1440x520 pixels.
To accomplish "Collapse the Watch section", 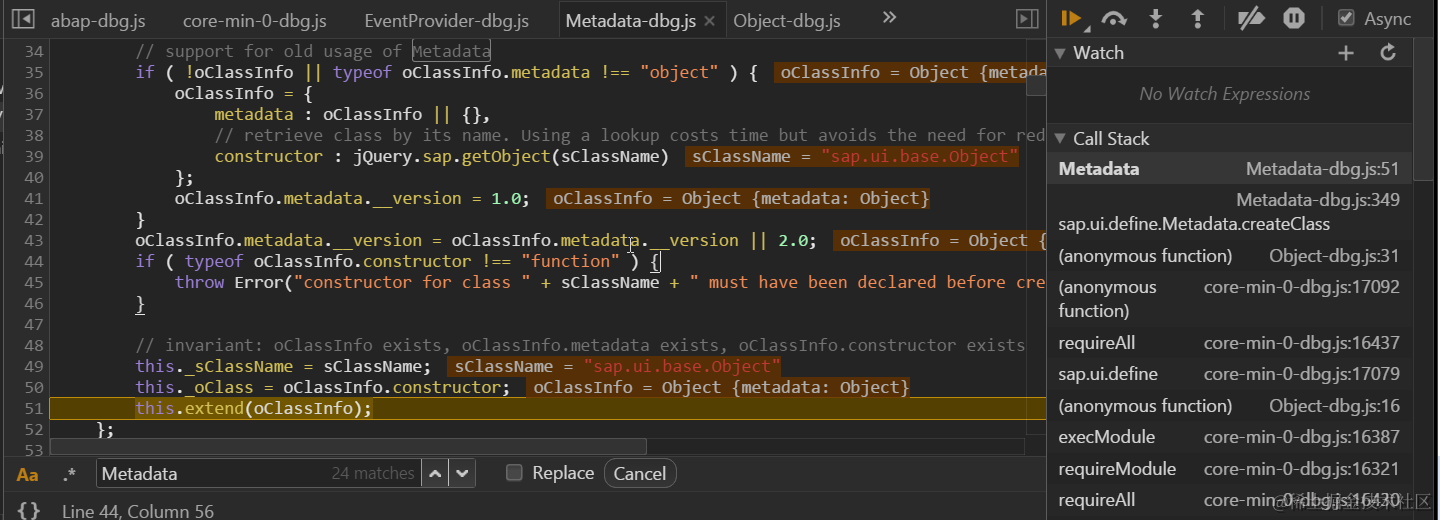I will coord(1062,53).
